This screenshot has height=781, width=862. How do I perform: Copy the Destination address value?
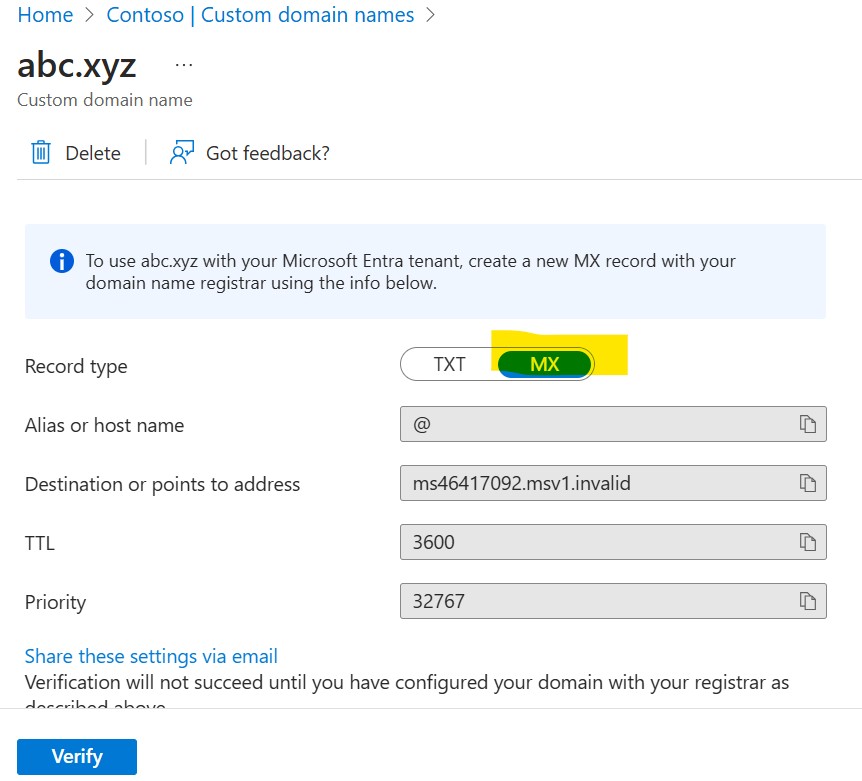807,483
